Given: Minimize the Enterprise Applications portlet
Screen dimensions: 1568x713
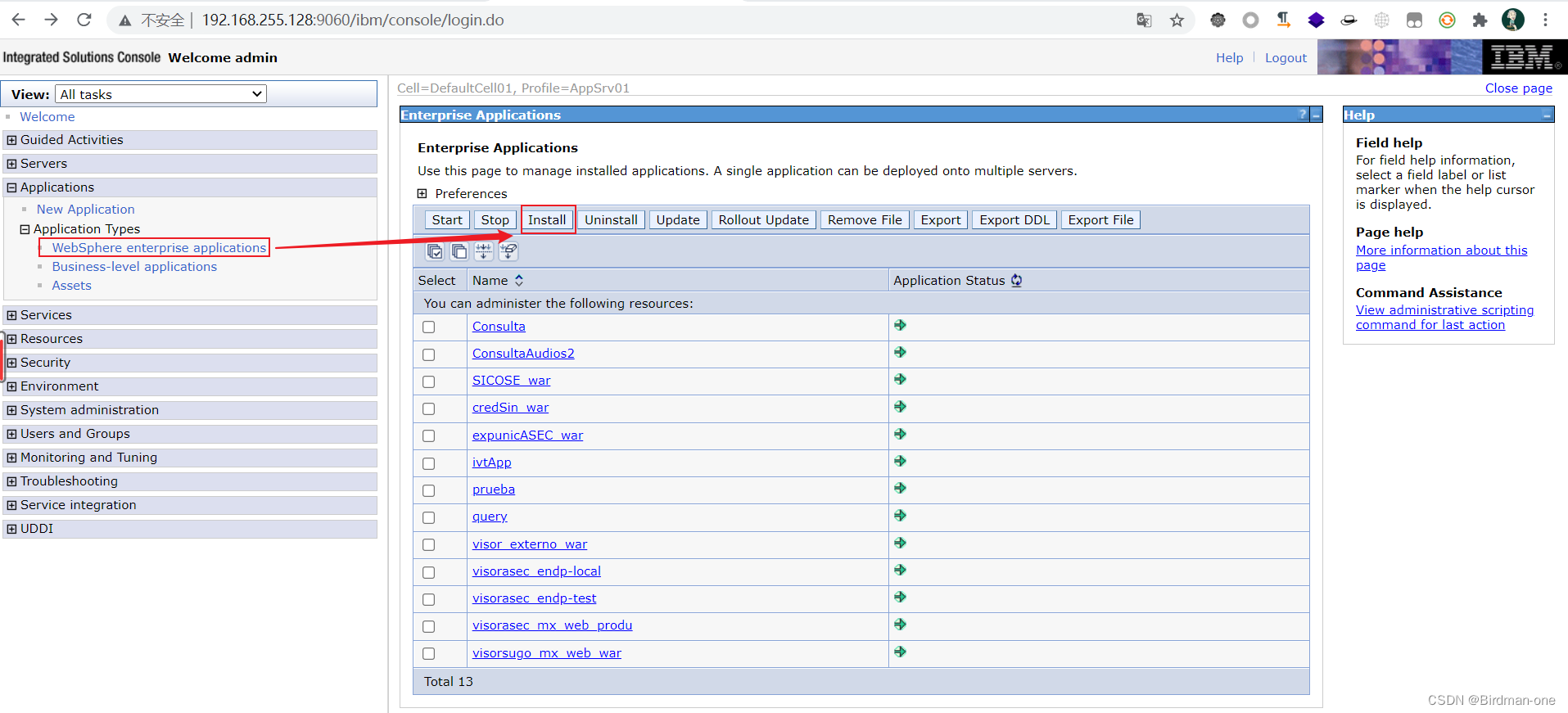Looking at the screenshot, I should (1316, 115).
